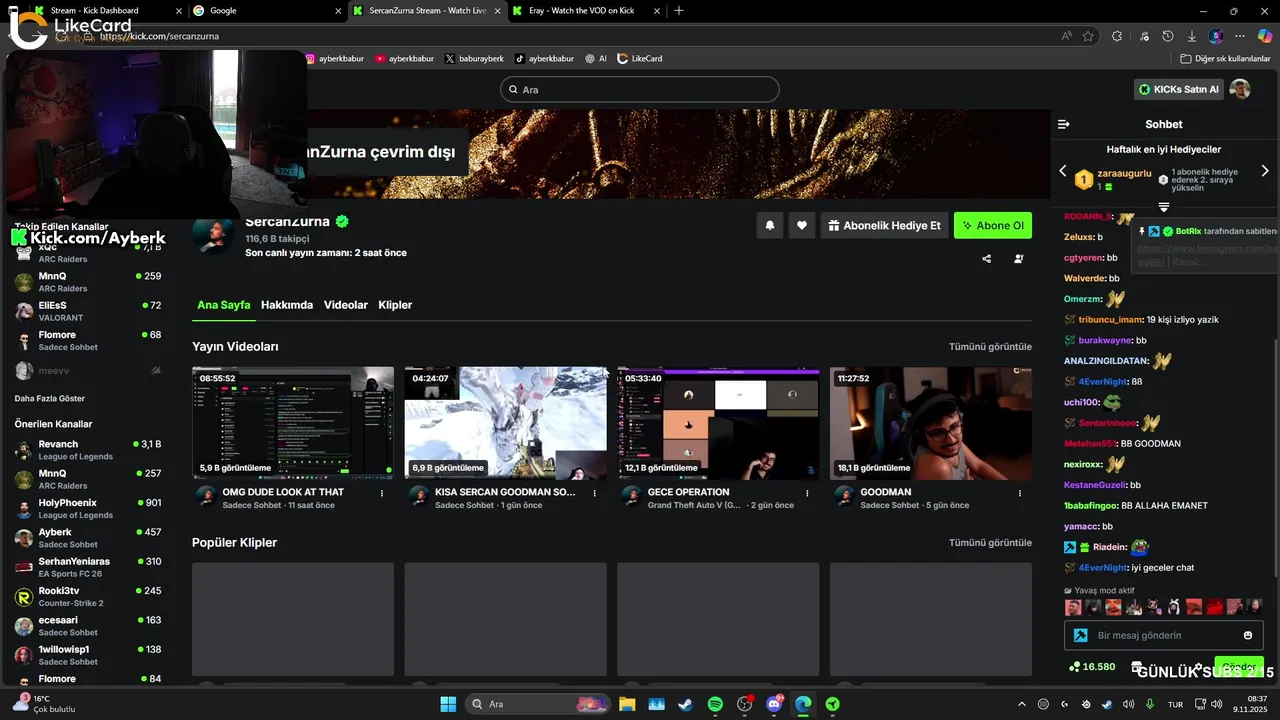Expand the gifters leaderboard drop handle
Screen dimensions: 1280x720
[x=1164, y=207]
